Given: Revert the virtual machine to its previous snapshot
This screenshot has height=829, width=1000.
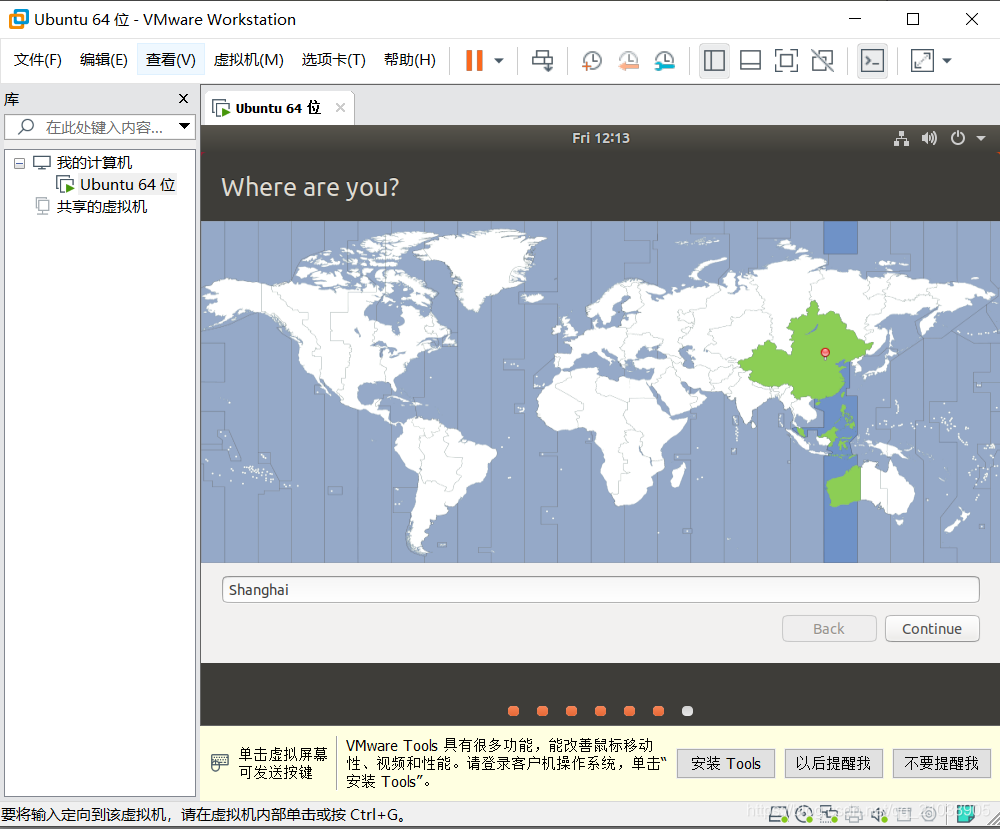Looking at the screenshot, I should 628,61.
